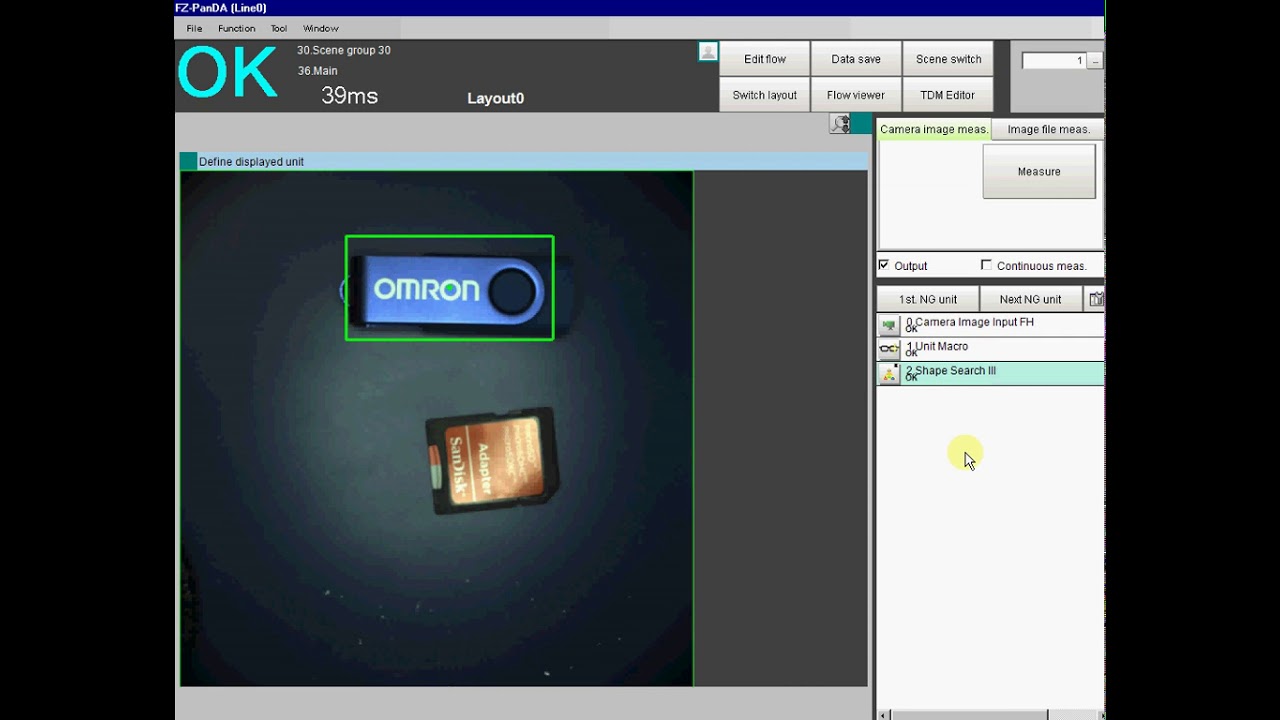Screen dimensions: 1280x720
Task: Click the Measure button
Action: click(1039, 171)
